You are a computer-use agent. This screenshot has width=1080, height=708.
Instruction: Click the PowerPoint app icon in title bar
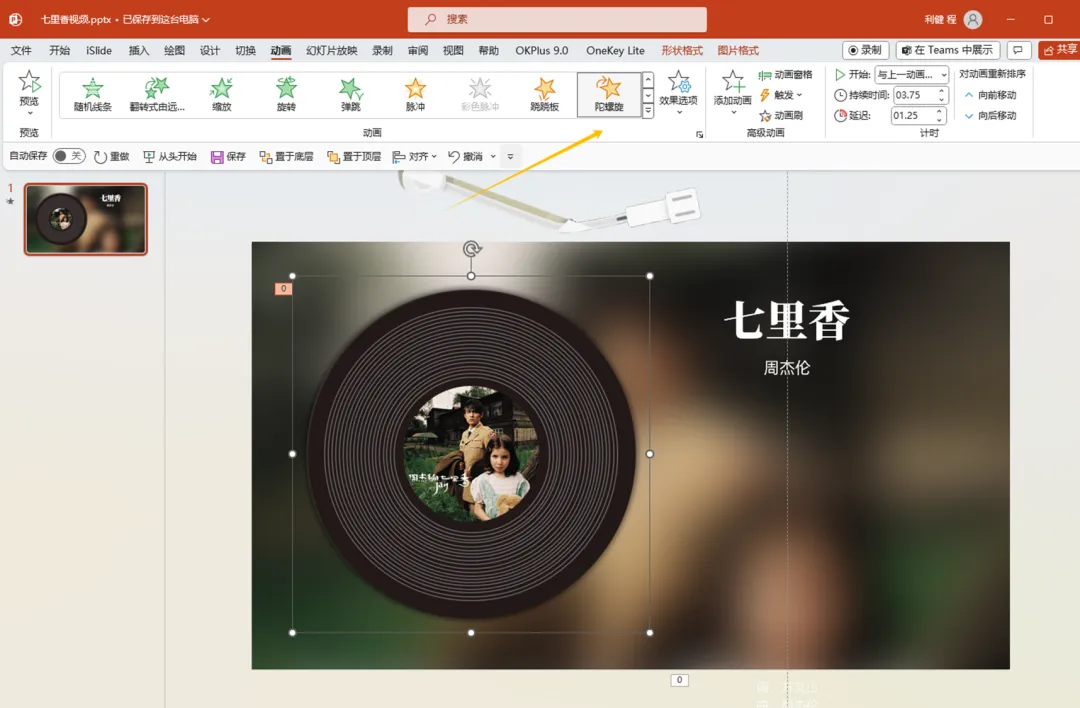click(x=15, y=19)
